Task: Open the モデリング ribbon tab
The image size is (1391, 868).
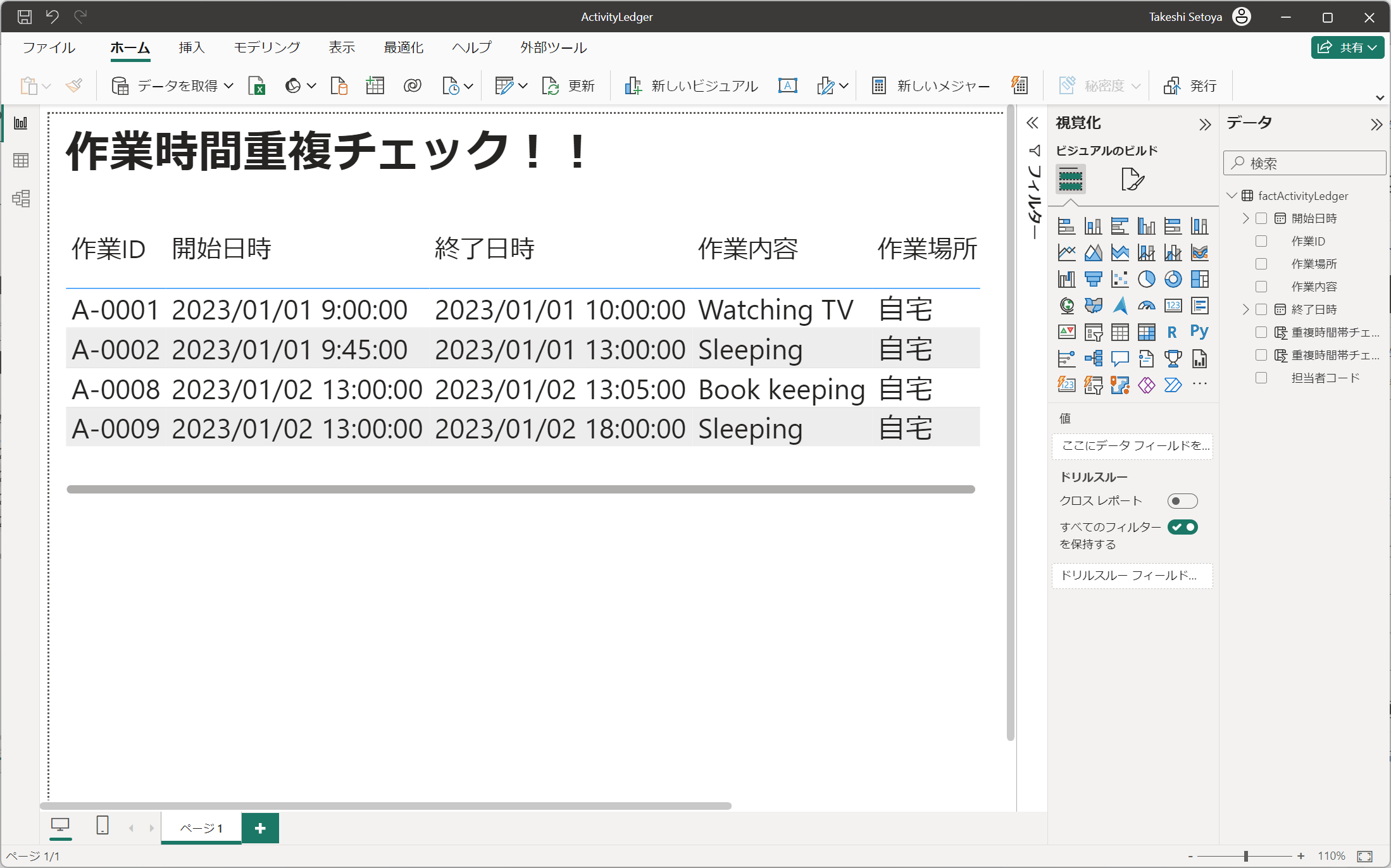Action: point(267,47)
